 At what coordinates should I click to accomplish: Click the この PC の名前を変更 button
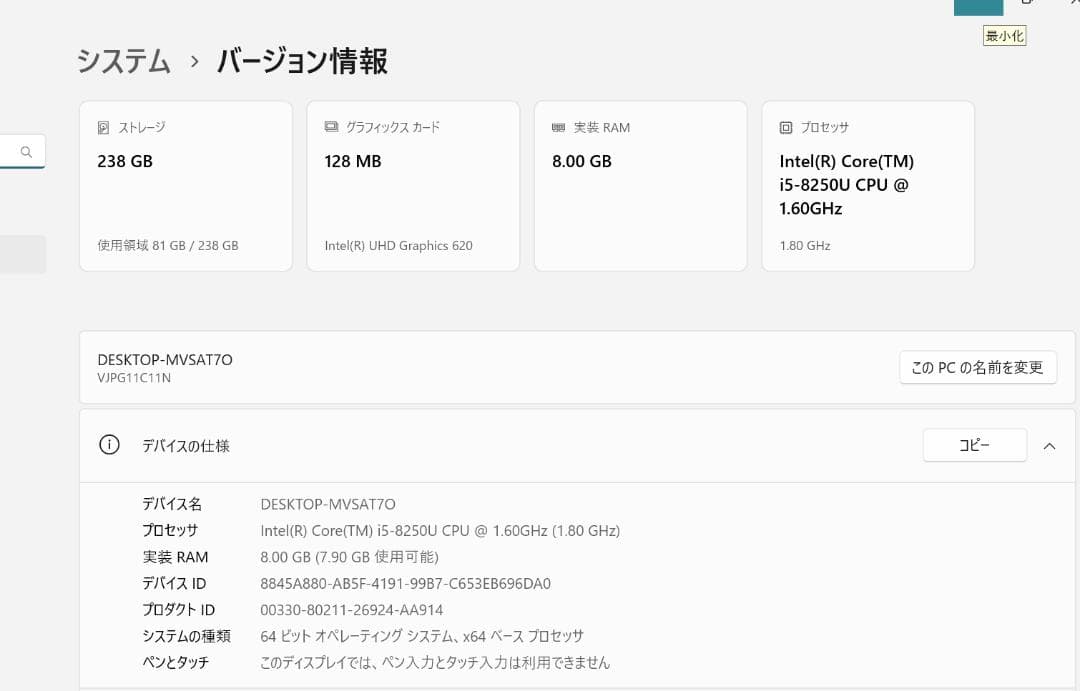[977, 367]
